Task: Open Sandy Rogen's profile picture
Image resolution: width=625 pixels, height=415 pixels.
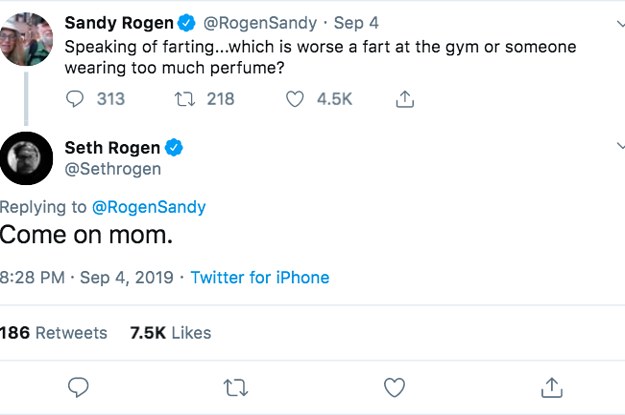Action: point(26,39)
